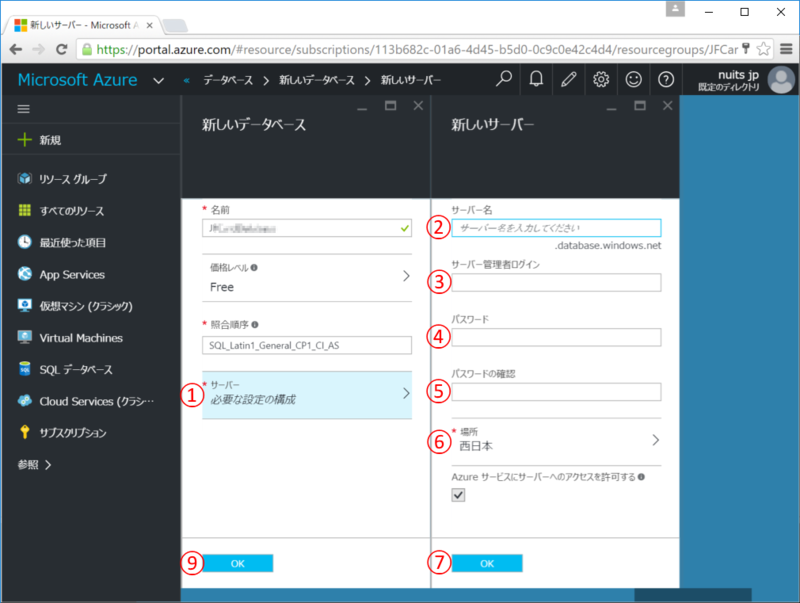800x603 pixels.
Task: Click browser back arrow
Action: [16, 49]
